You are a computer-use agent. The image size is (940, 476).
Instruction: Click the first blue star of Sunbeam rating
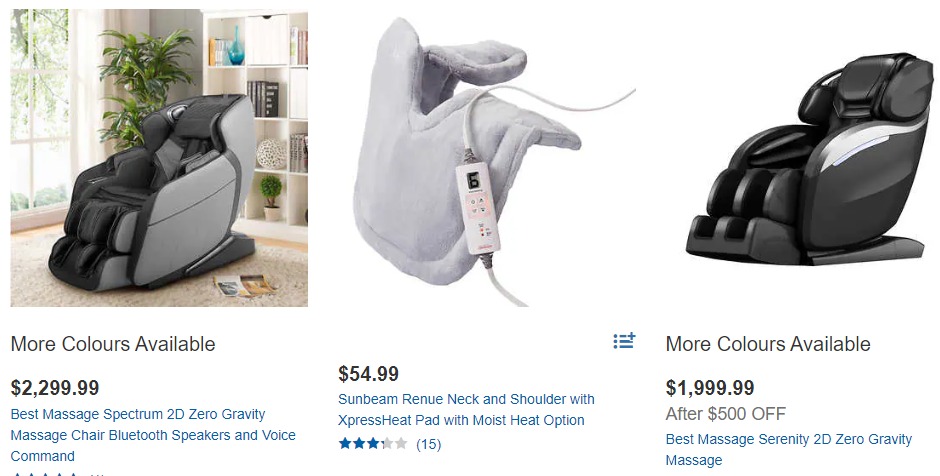tap(345, 444)
